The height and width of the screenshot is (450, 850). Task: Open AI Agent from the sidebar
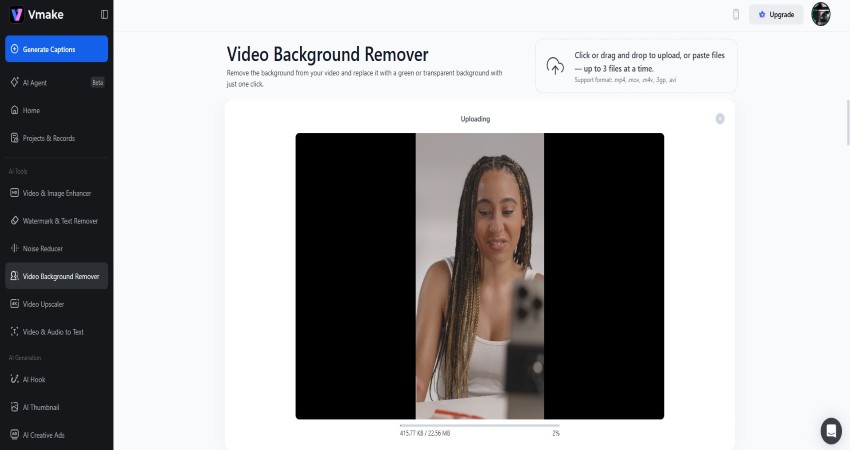(x=35, y=82)
